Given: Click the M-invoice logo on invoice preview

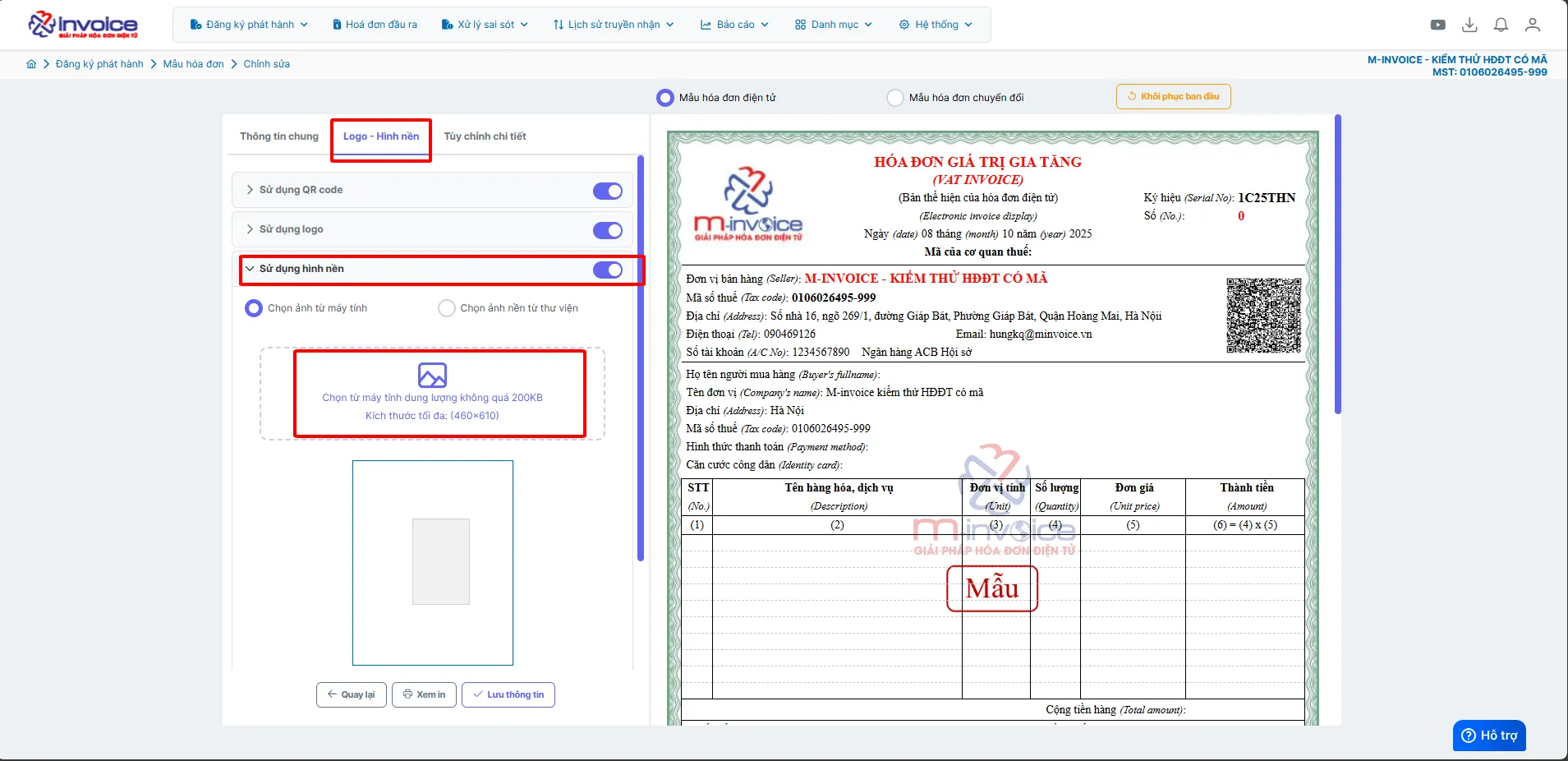Looking at the screenshot, I should coord(748,205).
